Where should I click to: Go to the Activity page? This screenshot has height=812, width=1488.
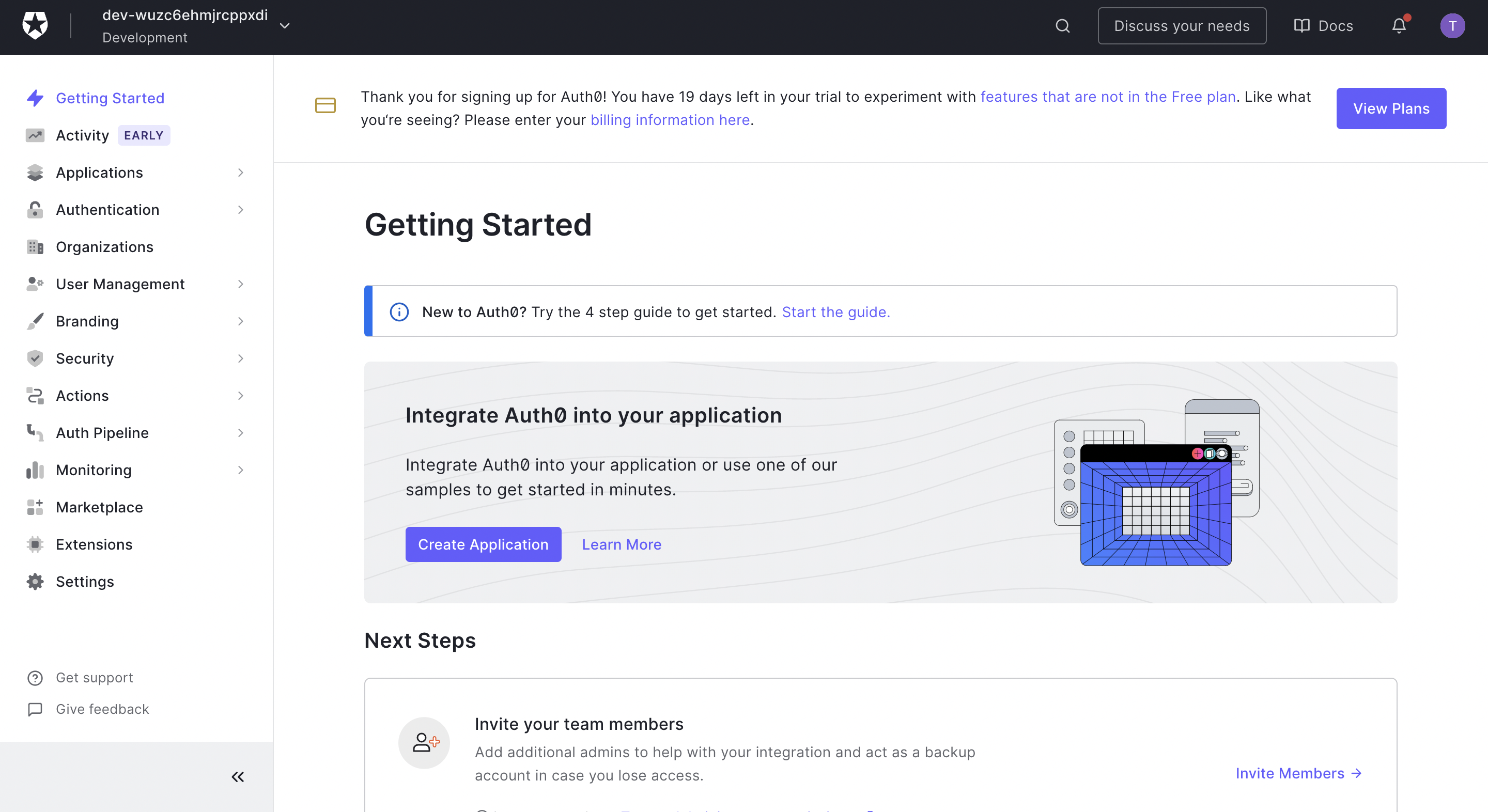83,135
